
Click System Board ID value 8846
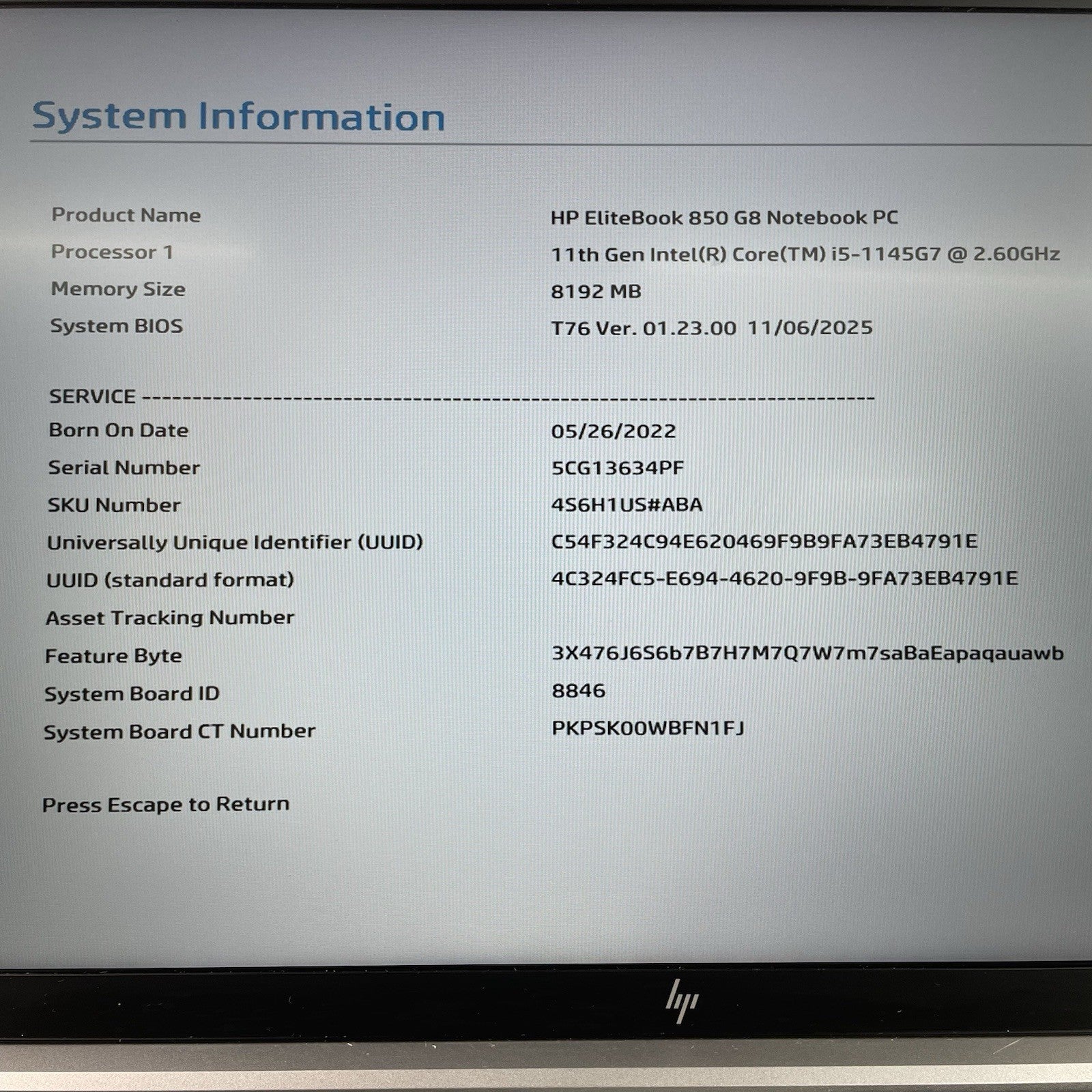[x=578, y=691]
